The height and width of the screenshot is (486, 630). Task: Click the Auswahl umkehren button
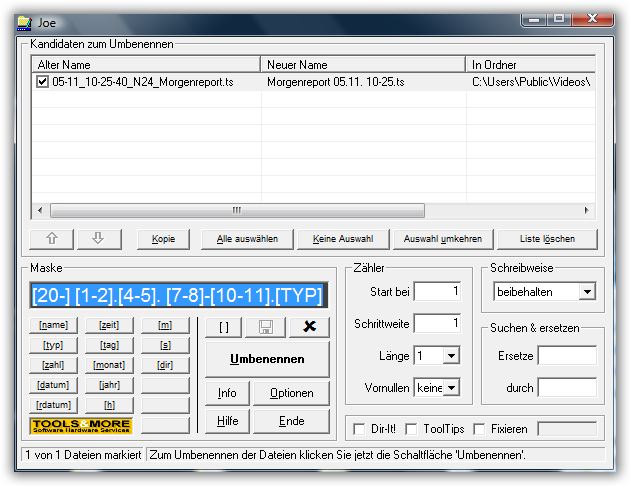[x=443, y=239]
